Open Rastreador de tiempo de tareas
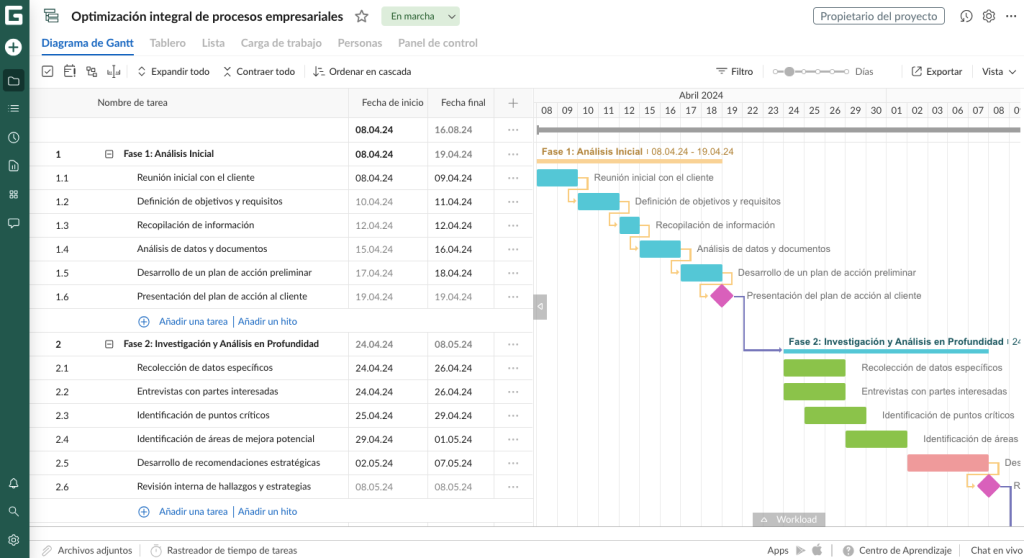The width and height of the screenshot is (1024, 558). (x=224, y=550)
